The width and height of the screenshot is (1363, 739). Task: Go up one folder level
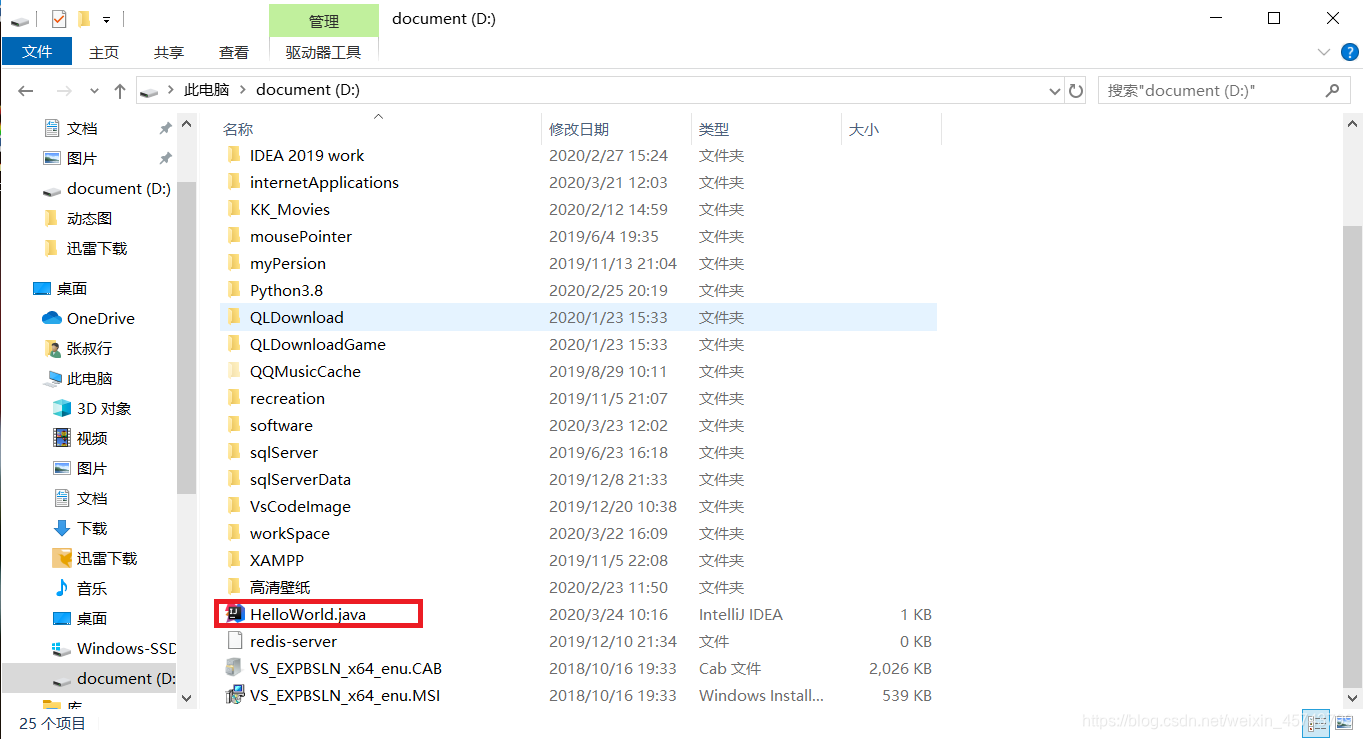point(120,90)
